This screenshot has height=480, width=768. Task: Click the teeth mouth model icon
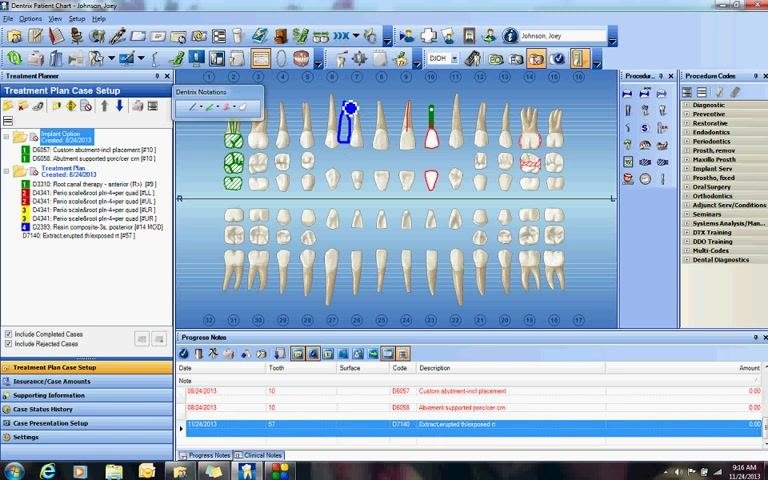click(301, 58)
